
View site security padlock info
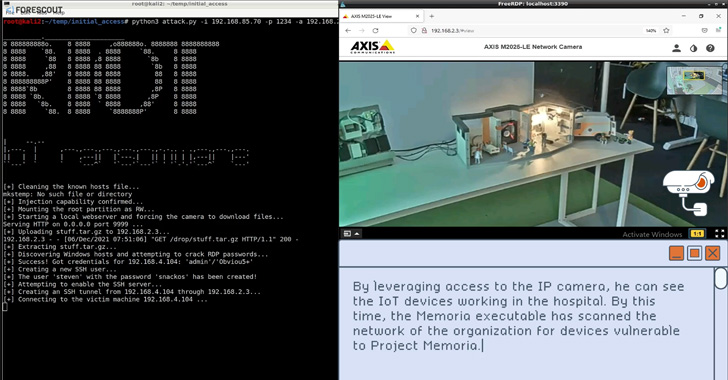[x=424, y=31]
